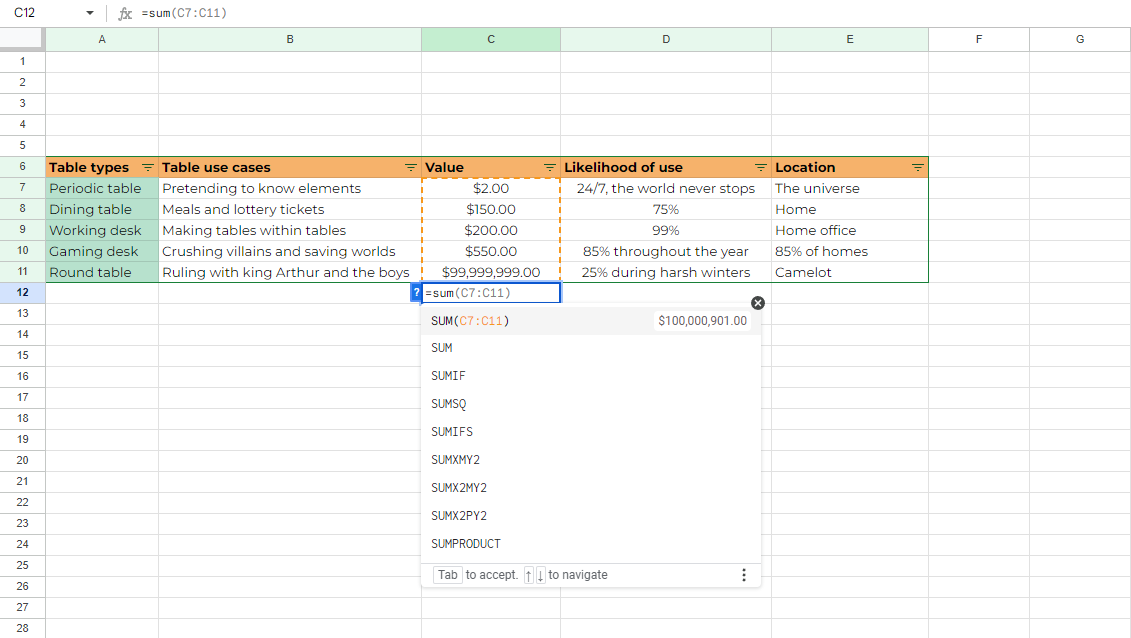Click the Making tables within tables cell
The image size is (1131, 638).
[290, 230]
